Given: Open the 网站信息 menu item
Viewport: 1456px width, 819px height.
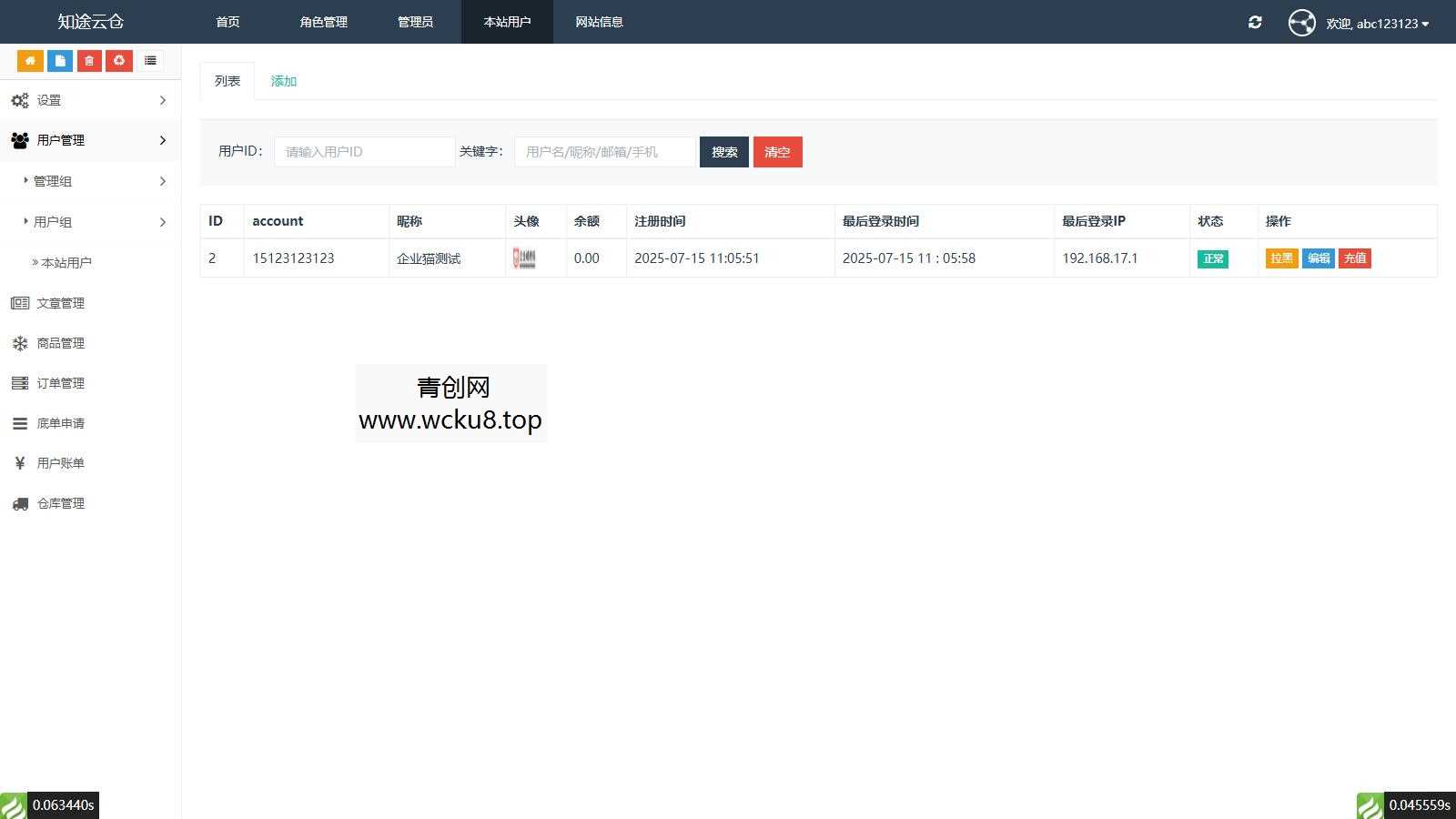Looking at the screenshot, I should [x=598, y=22].
